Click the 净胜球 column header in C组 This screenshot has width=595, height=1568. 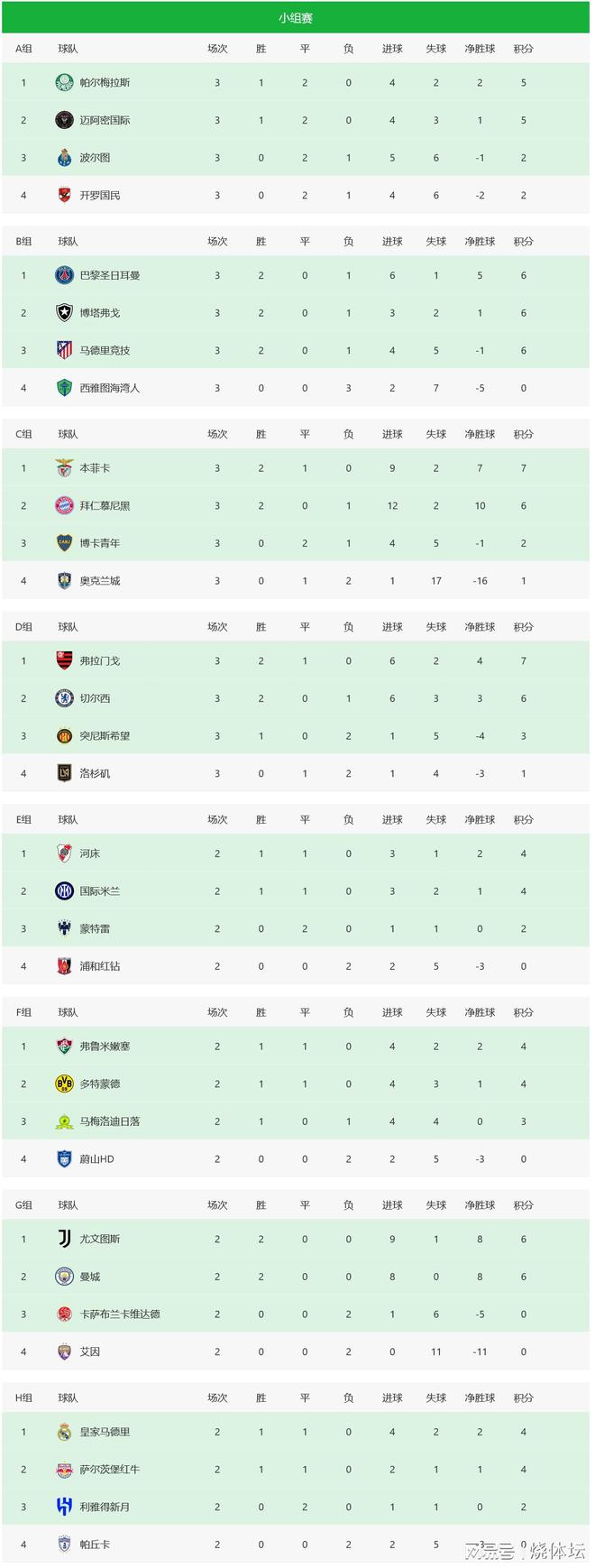(480, 434)
